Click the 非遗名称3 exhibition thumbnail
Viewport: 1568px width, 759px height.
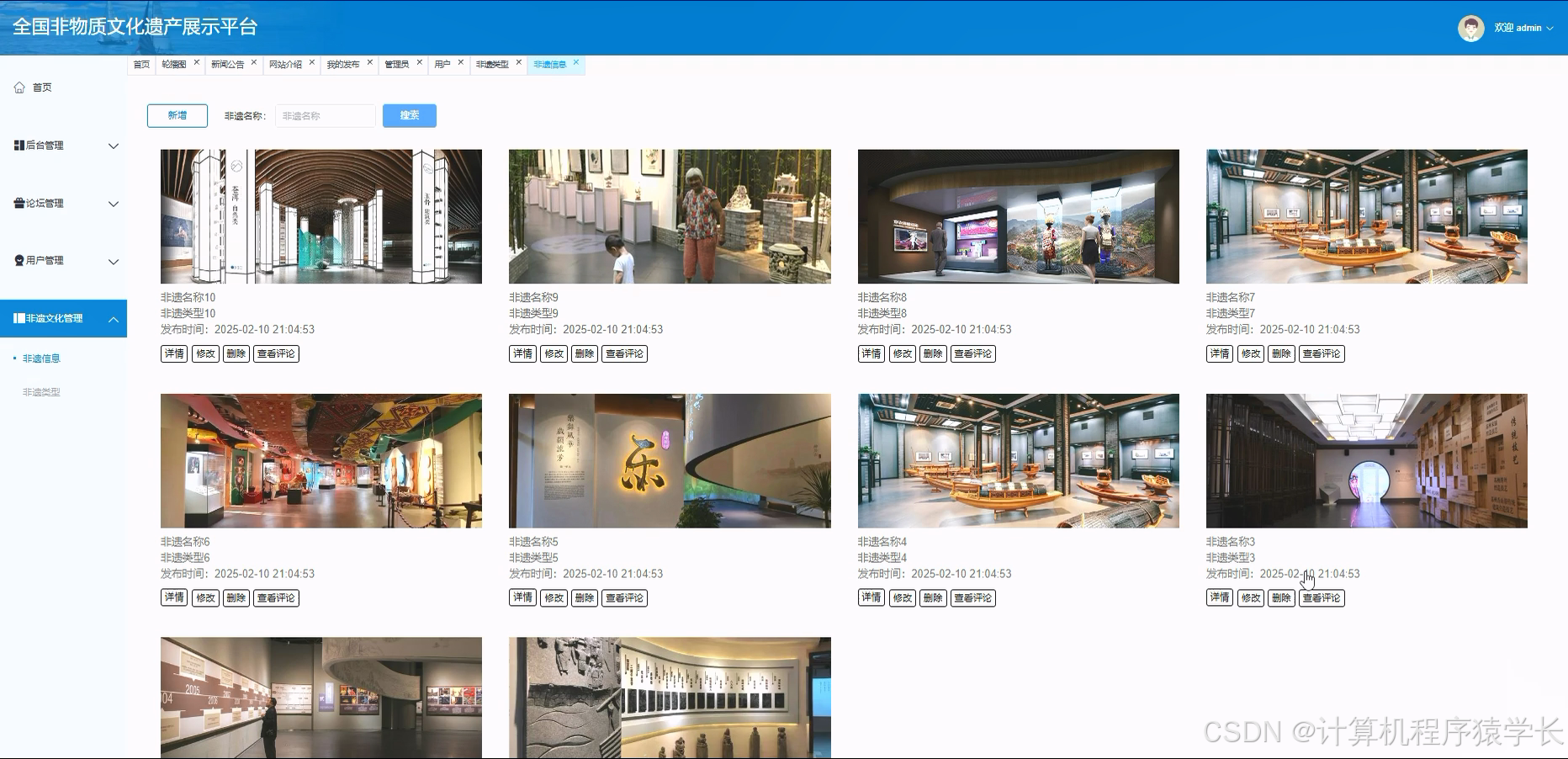pos(1367,461)
